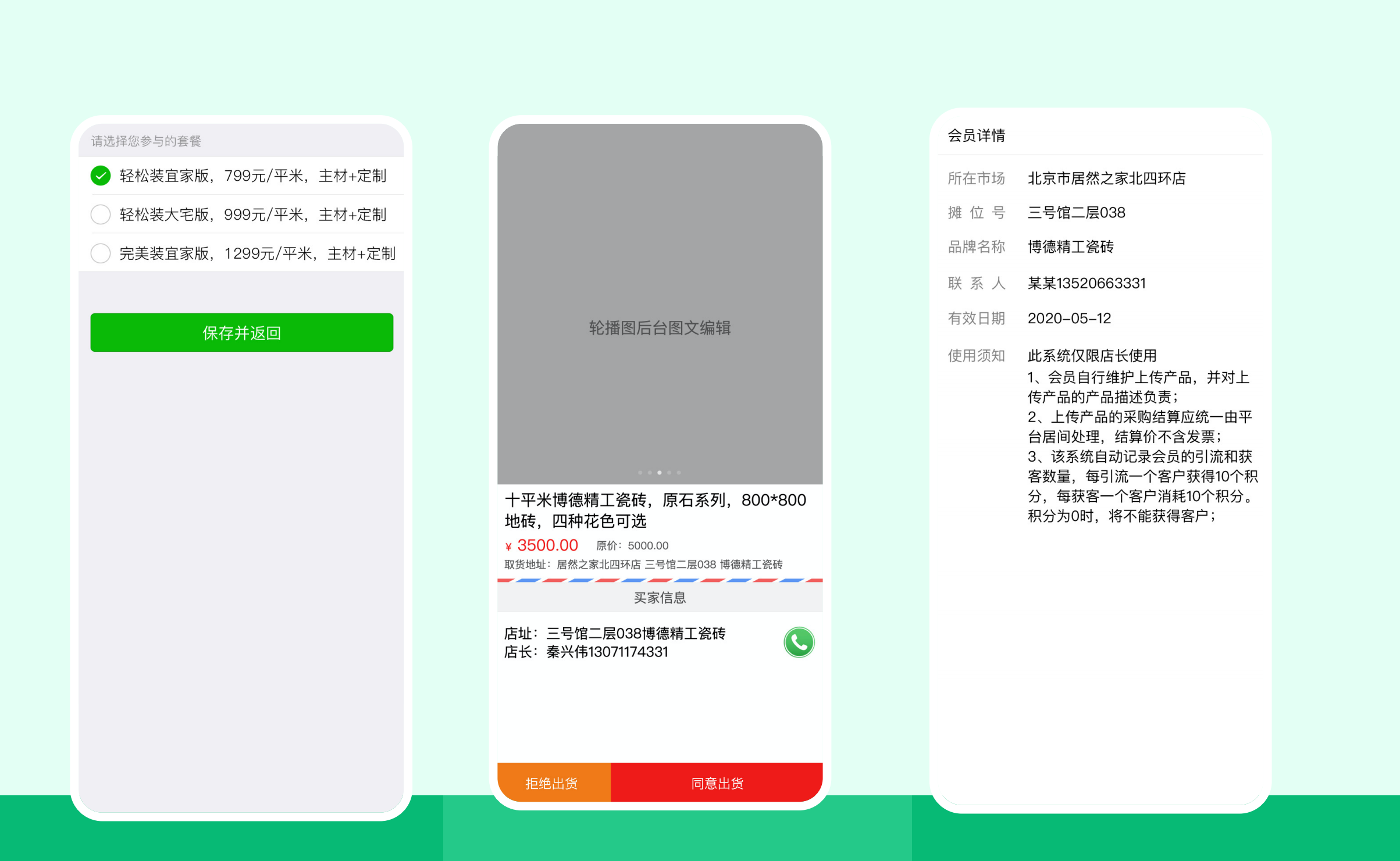Click the active middle carousel dot

(660, 473)
